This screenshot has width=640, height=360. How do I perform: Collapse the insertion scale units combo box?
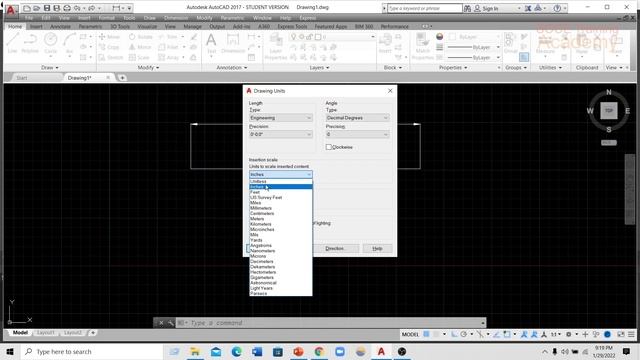[x=281, y=174]
